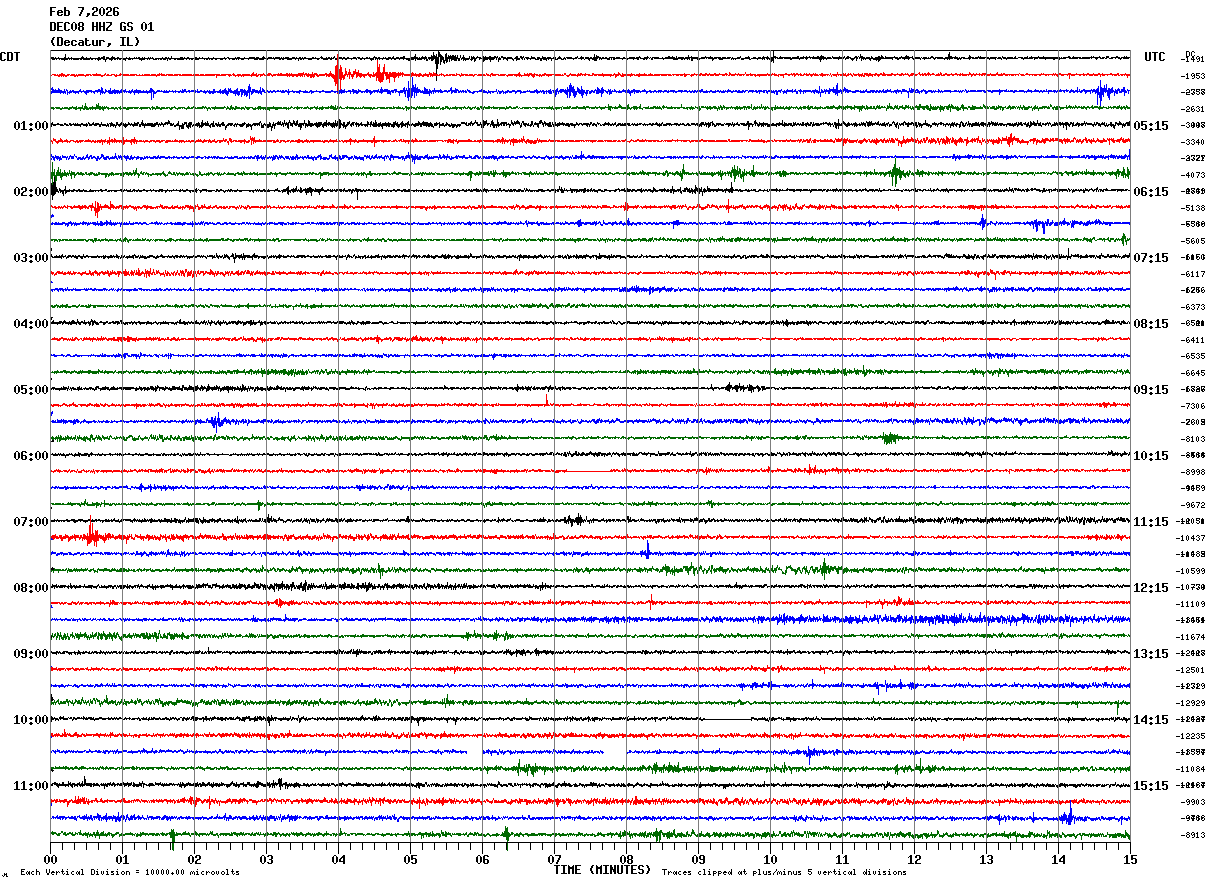Select DC offset value -6373
Screen dimensions: 1210x886
pyautogui.click(x=1193, y=307)
